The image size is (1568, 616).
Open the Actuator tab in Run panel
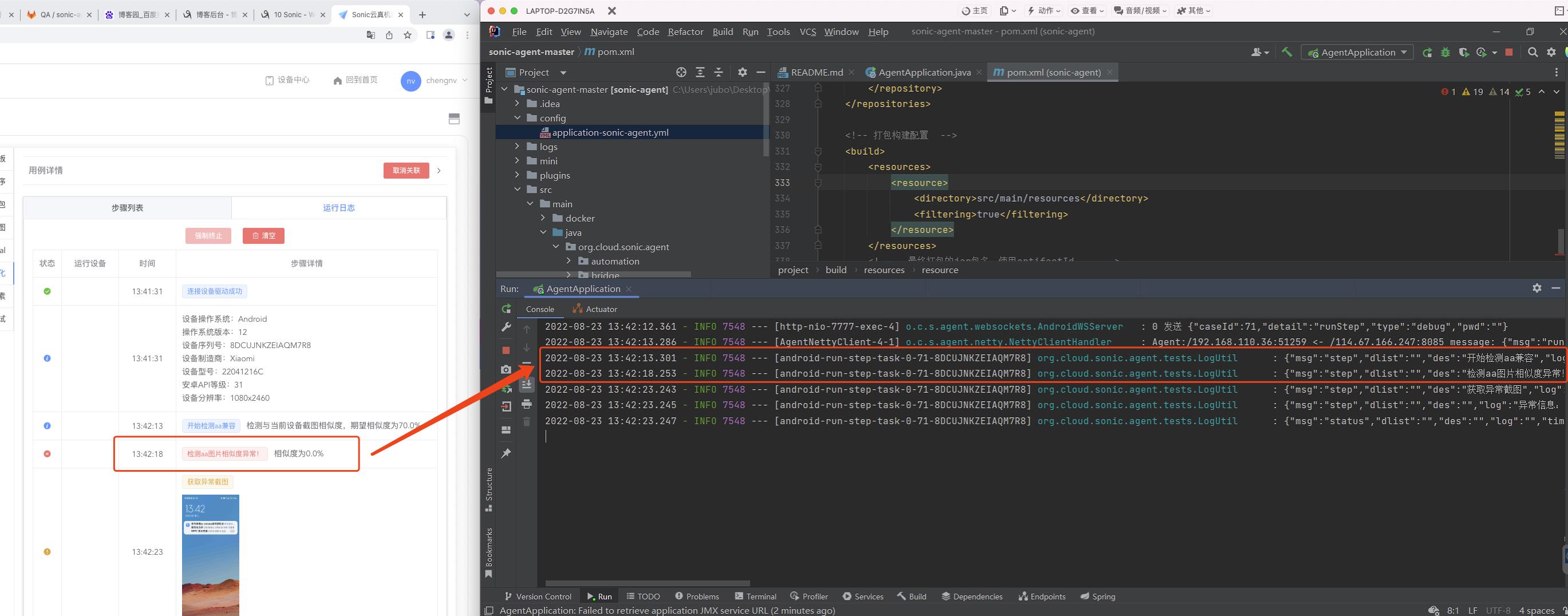[x=595, y=309]
